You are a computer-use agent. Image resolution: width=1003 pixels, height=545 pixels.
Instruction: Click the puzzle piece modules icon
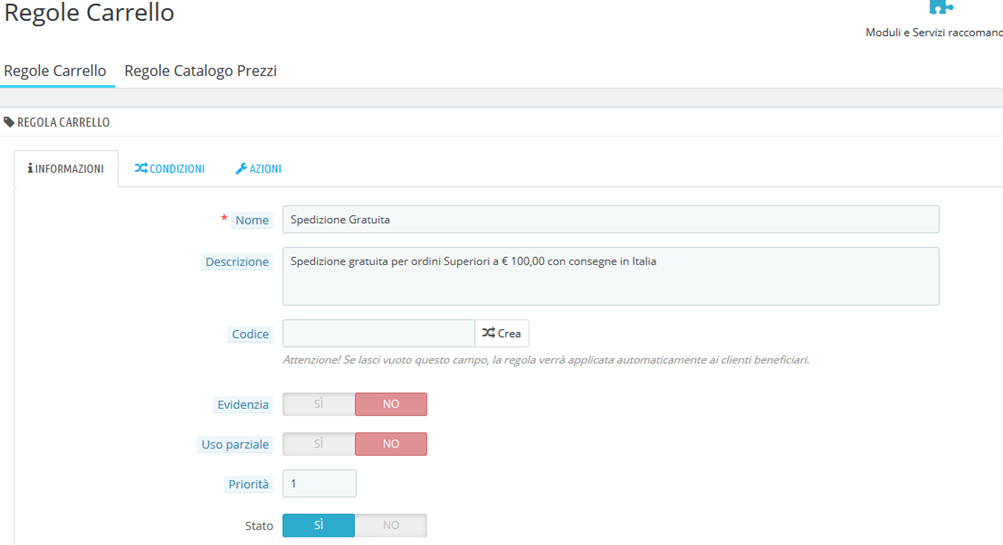click(x=941, y=7)
